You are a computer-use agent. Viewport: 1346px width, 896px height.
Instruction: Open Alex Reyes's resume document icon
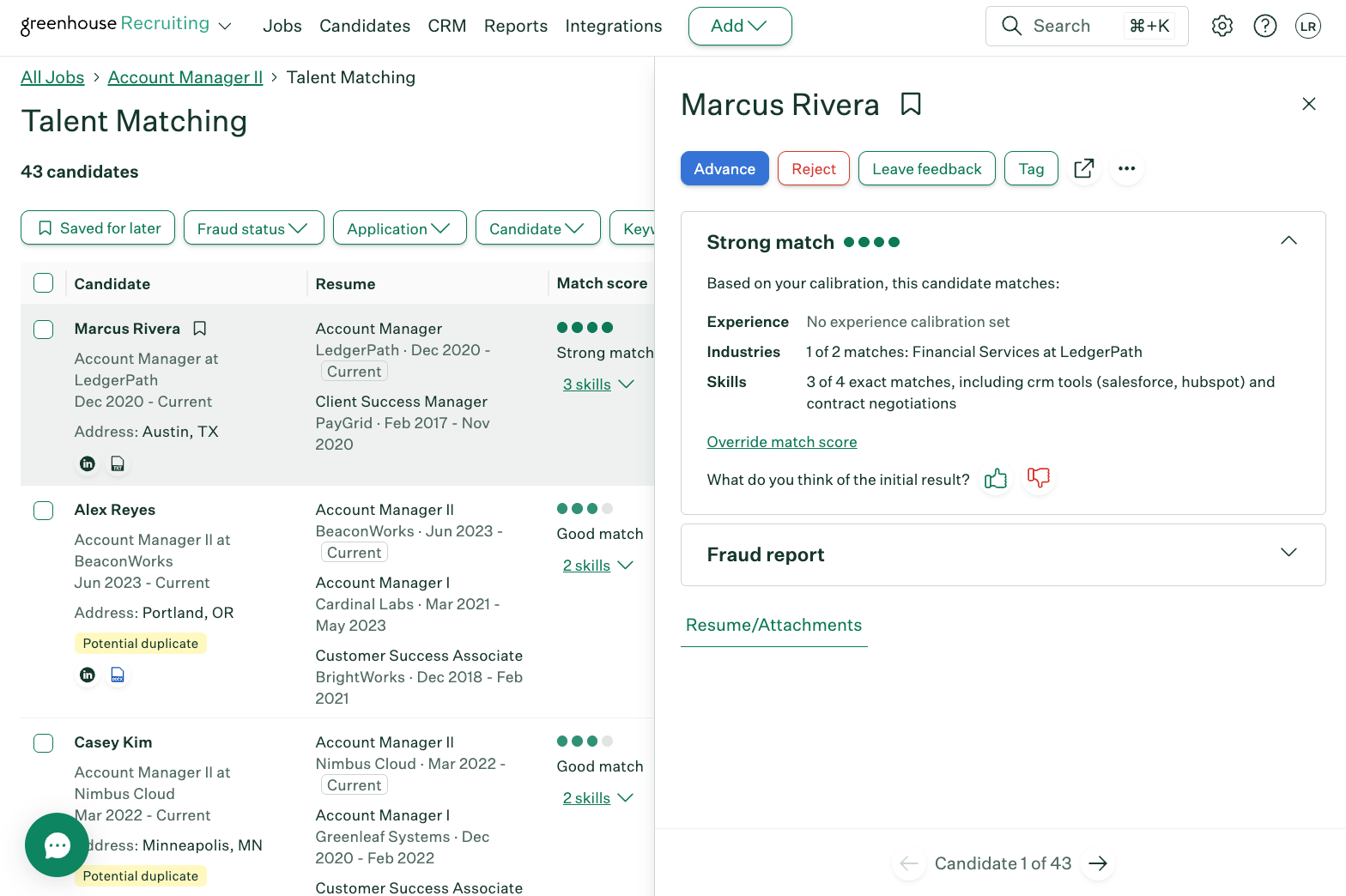tap(118, 675)
